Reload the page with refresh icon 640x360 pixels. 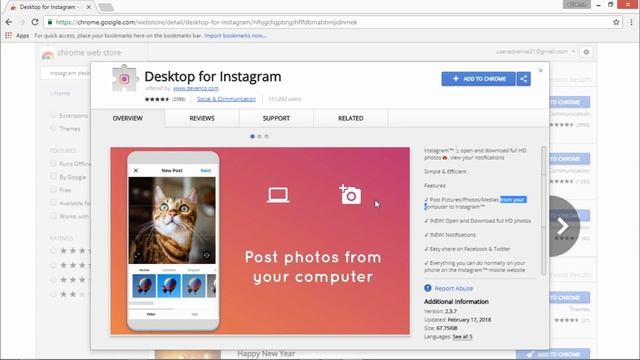(35, 22)
